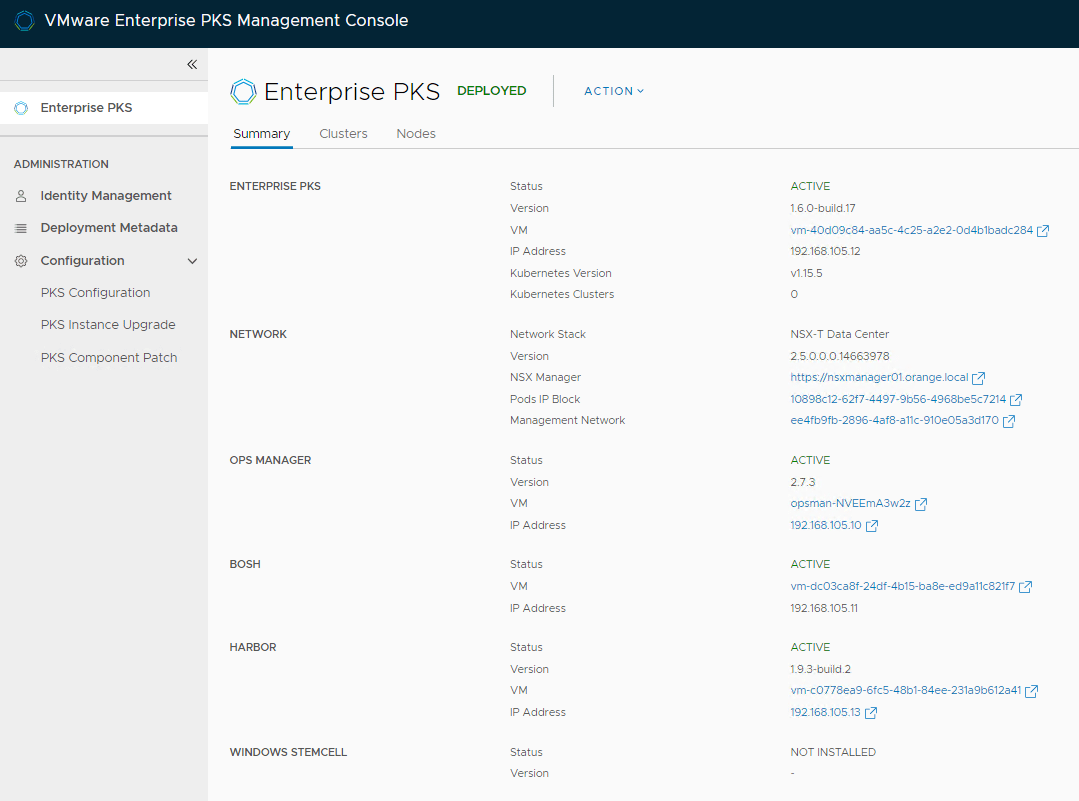Open external link icon beside opsman VM
Image resolution: width=1079 pixels, height=801 pixels.
click(921, 504)
